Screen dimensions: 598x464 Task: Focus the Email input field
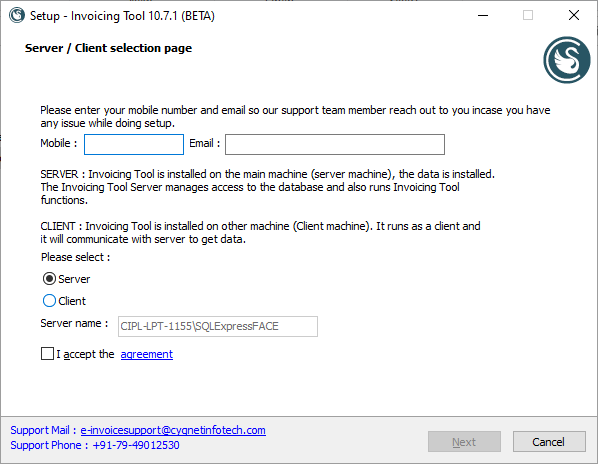coord(335,144)
